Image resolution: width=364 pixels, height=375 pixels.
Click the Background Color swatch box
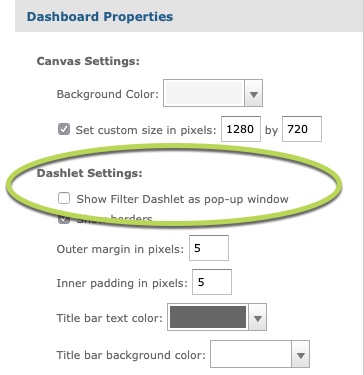[204, 93]
